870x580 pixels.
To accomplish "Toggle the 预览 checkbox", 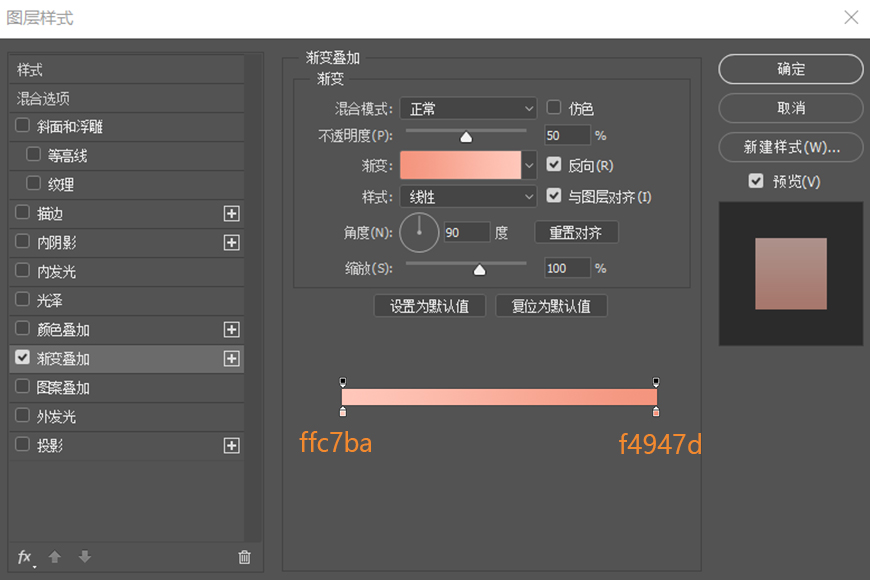I will 756,181.
